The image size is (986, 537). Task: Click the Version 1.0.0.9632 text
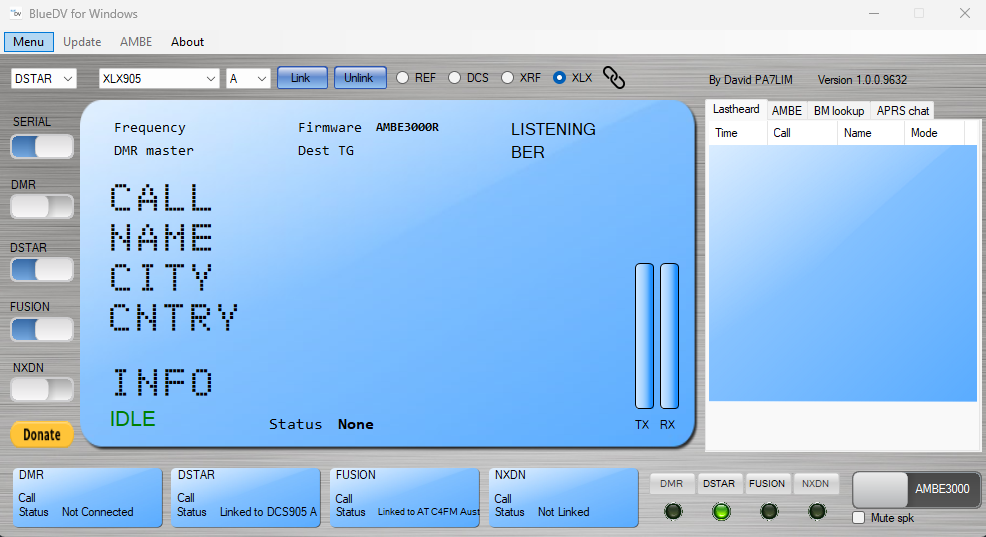click(x=862, y=80)
